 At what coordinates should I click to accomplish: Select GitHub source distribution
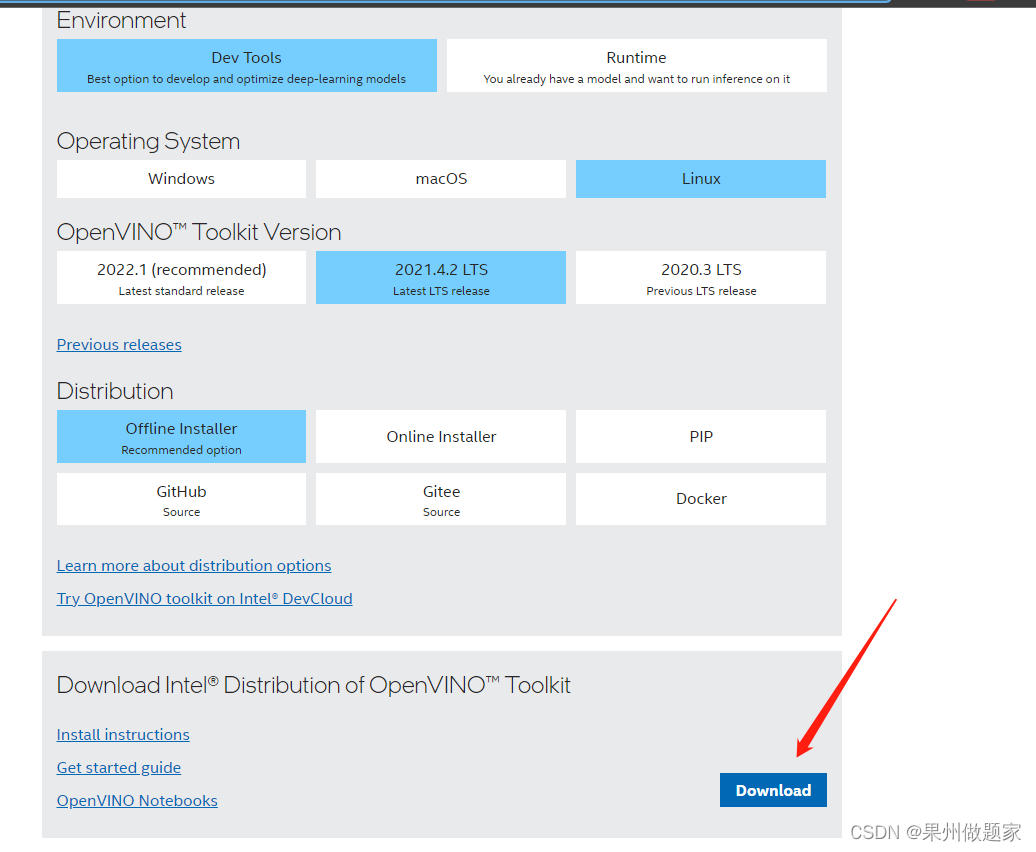pyautogui.click(x=180, y=498)
